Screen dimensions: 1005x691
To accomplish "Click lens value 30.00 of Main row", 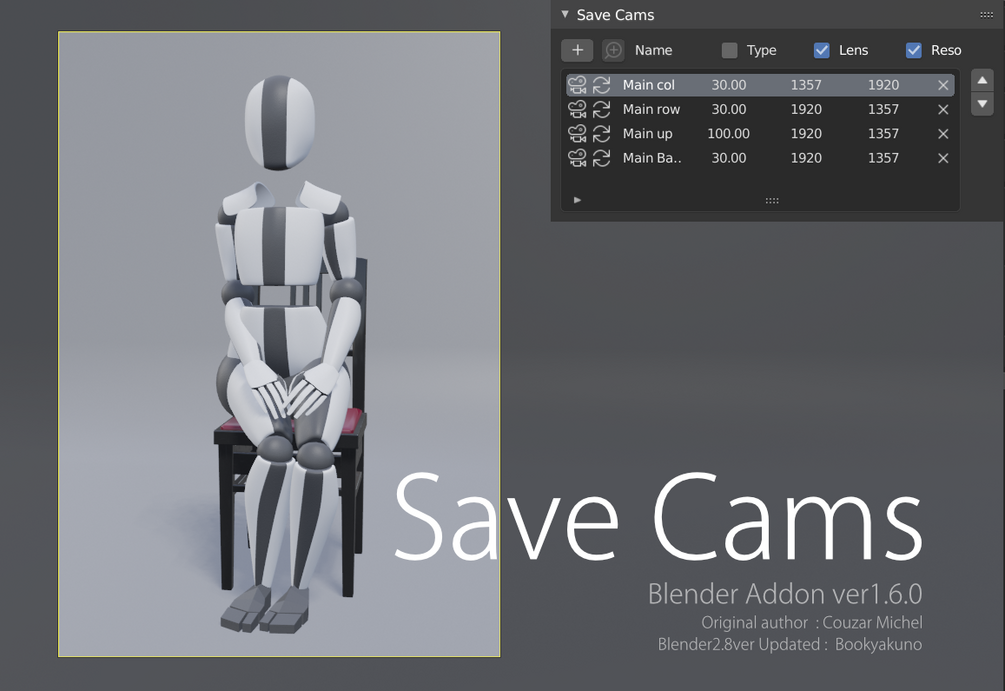I will click(x=729, y=109).
